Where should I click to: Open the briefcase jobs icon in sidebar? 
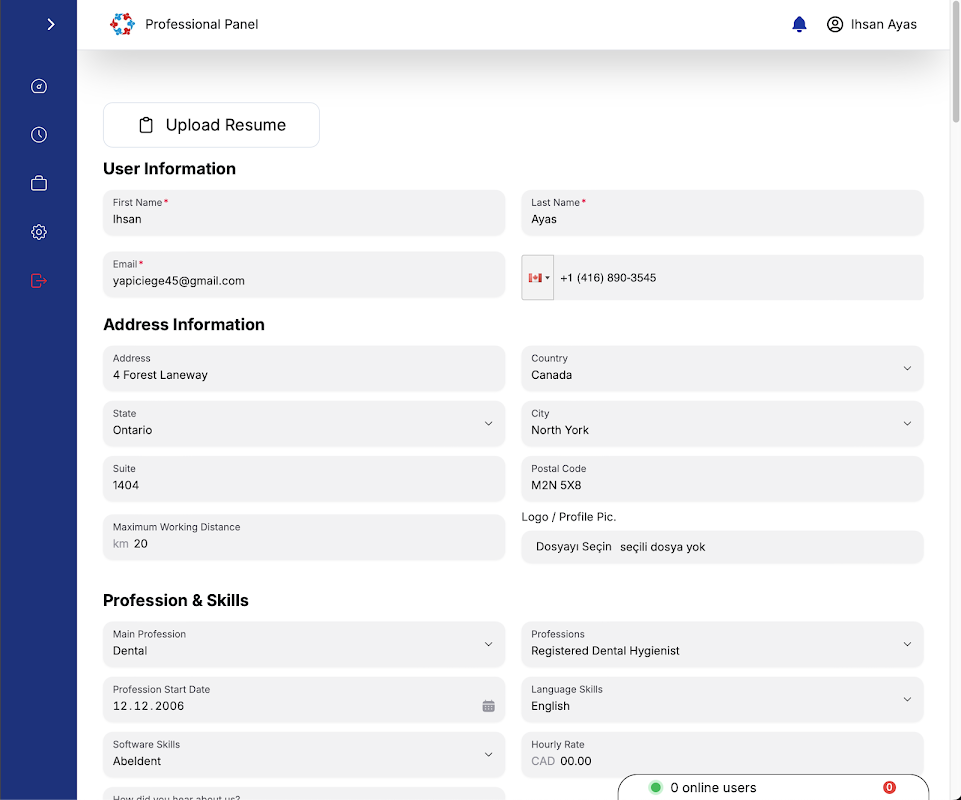pyautogui.click(x=39, y=183)
